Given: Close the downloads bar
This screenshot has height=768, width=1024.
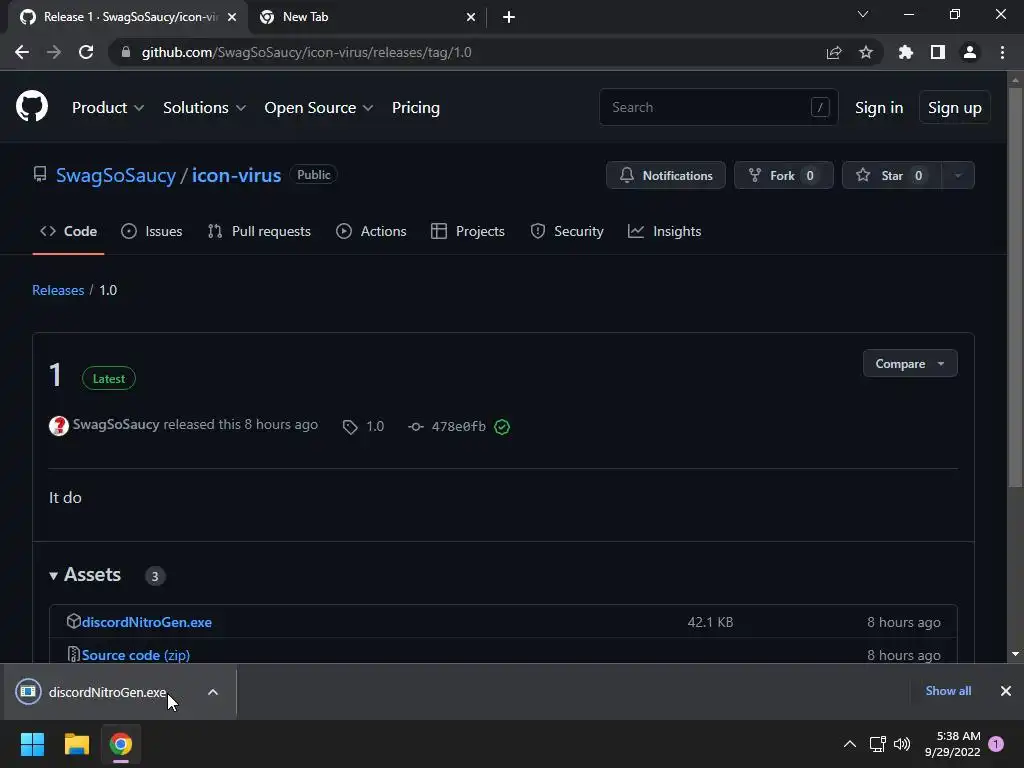Looking at the screenshot, I should coord(1006,691).
